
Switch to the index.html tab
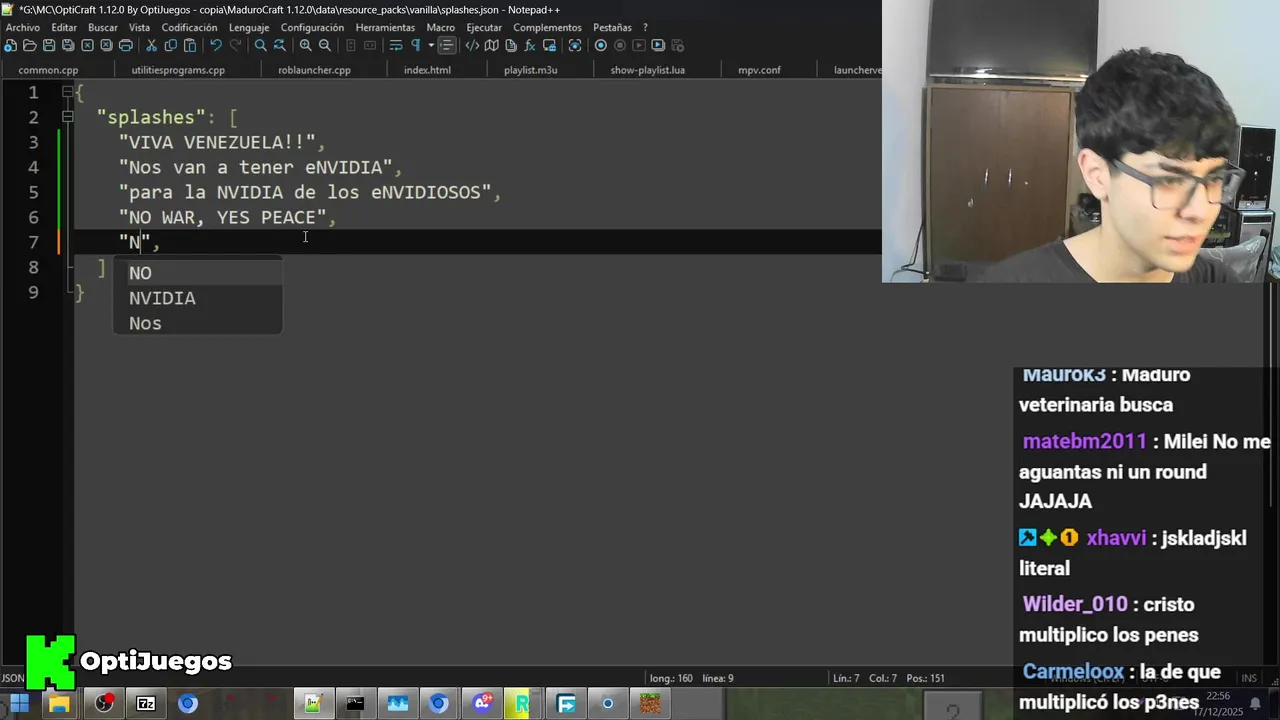(427, 70)
